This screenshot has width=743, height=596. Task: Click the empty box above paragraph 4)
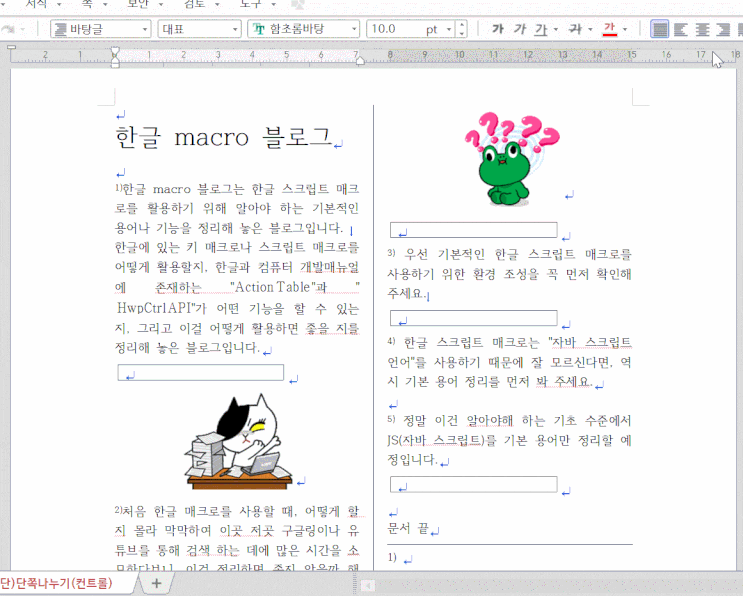[473, 318]
